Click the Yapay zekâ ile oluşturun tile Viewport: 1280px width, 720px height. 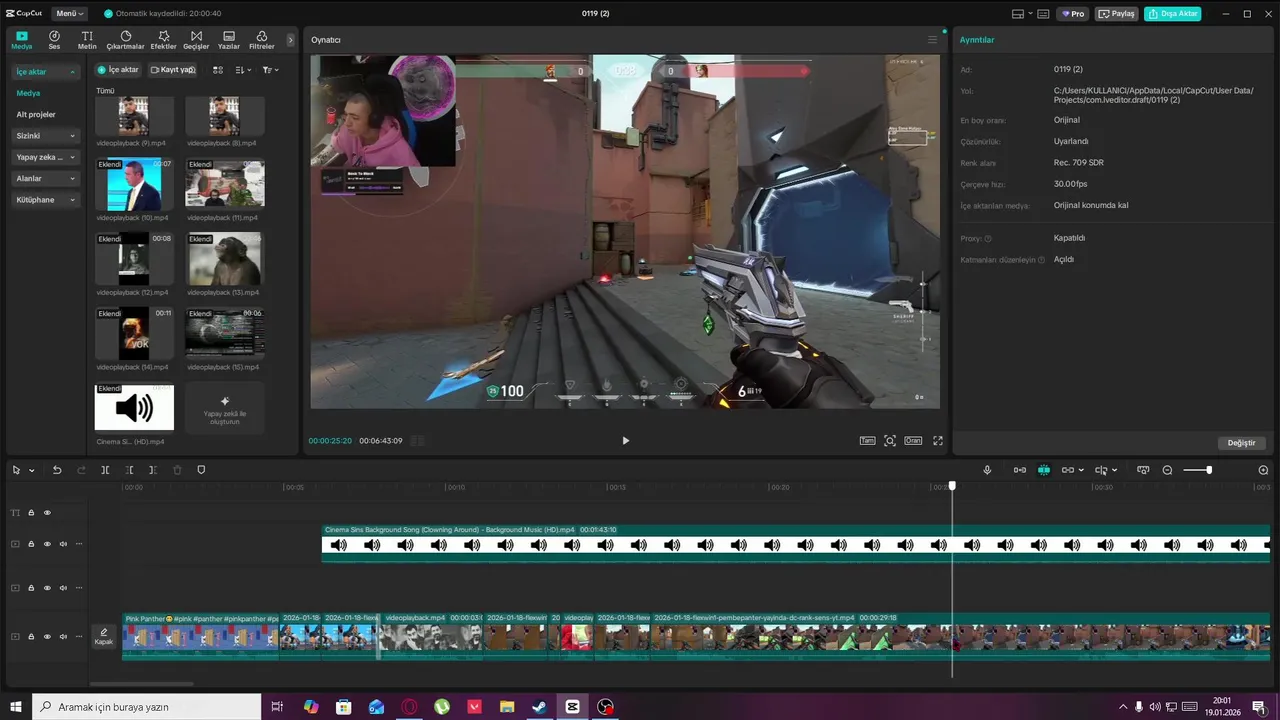[225, 408]
